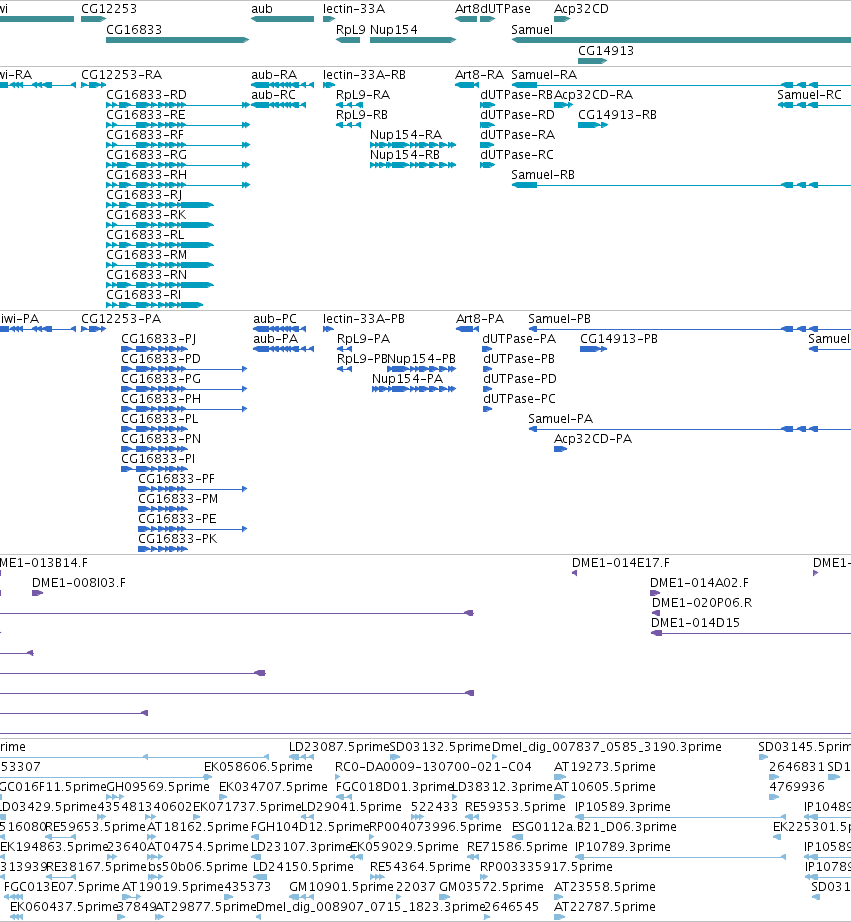
Task: Click the dUTPase-PD protein label
Action: (x=520, y=379)
